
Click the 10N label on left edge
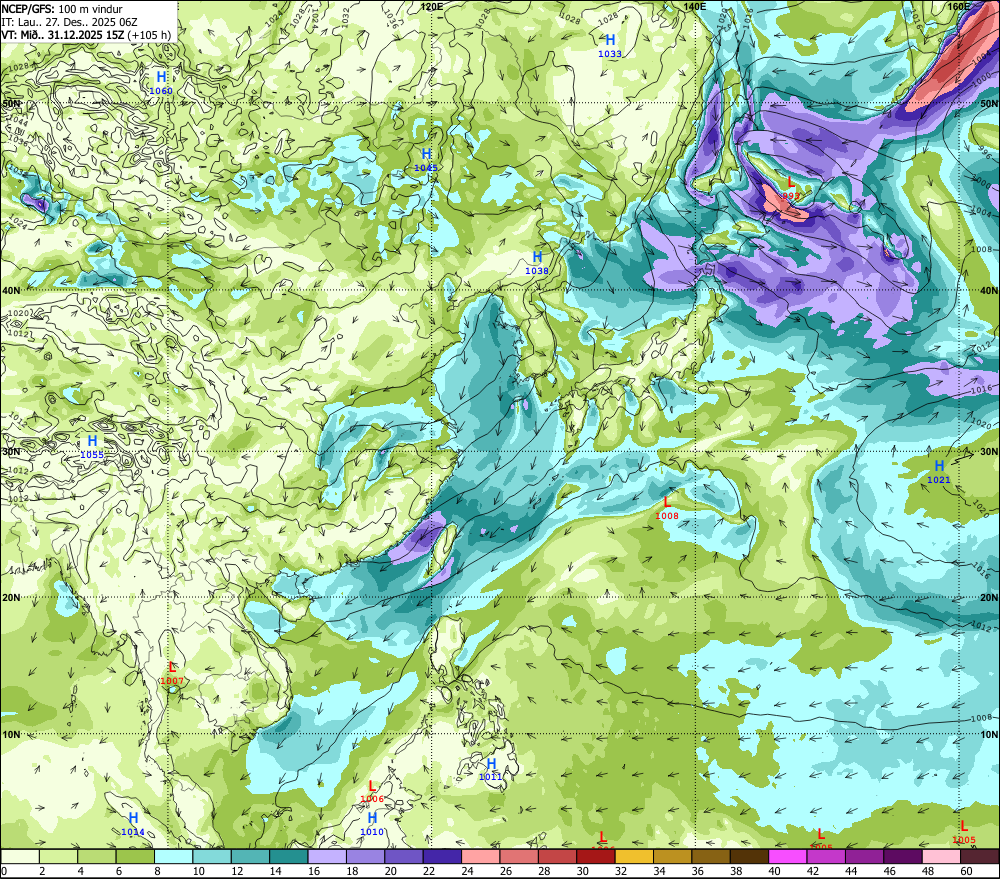tap(11, 734)
